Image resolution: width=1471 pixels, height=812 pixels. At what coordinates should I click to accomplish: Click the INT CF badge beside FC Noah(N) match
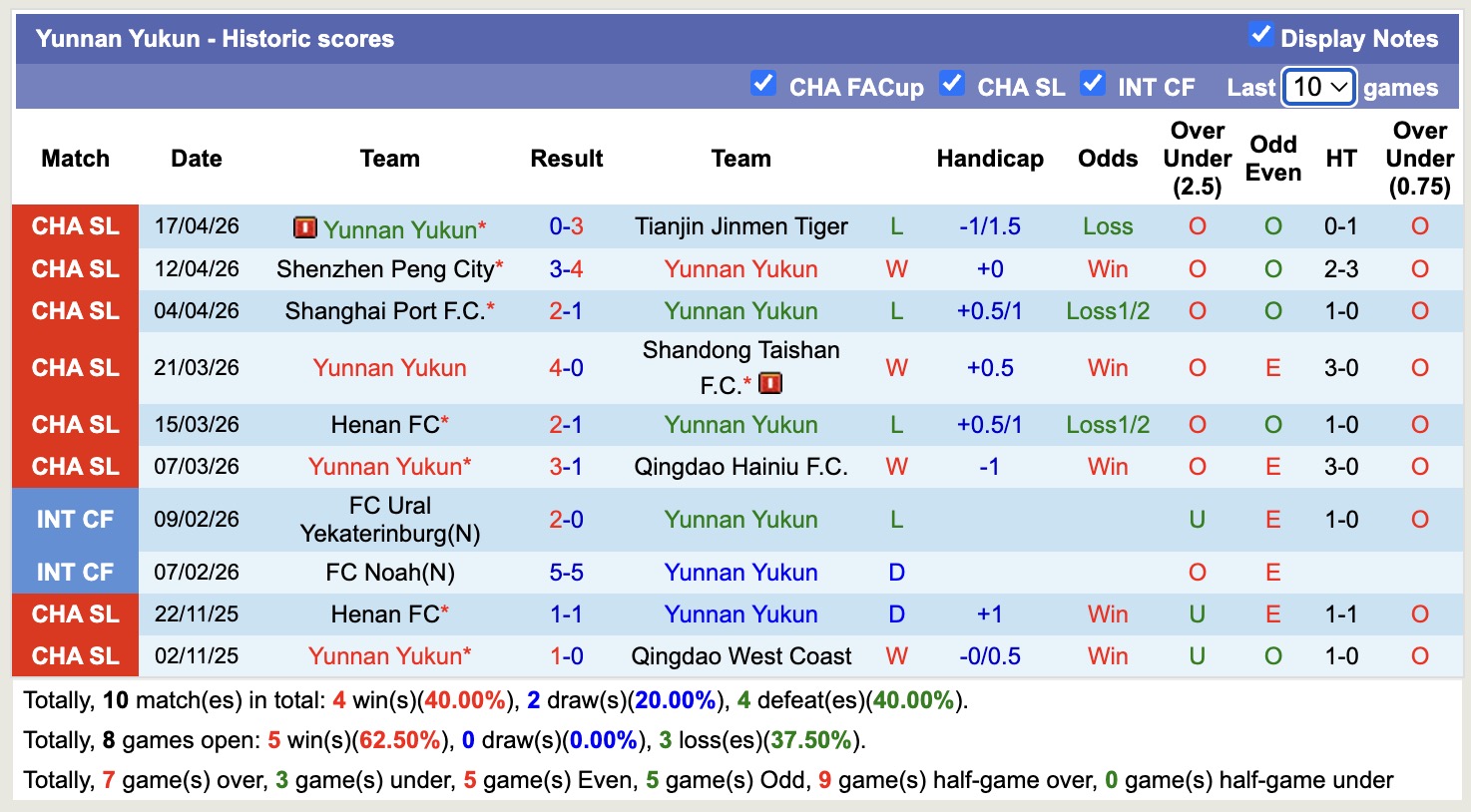75,572
